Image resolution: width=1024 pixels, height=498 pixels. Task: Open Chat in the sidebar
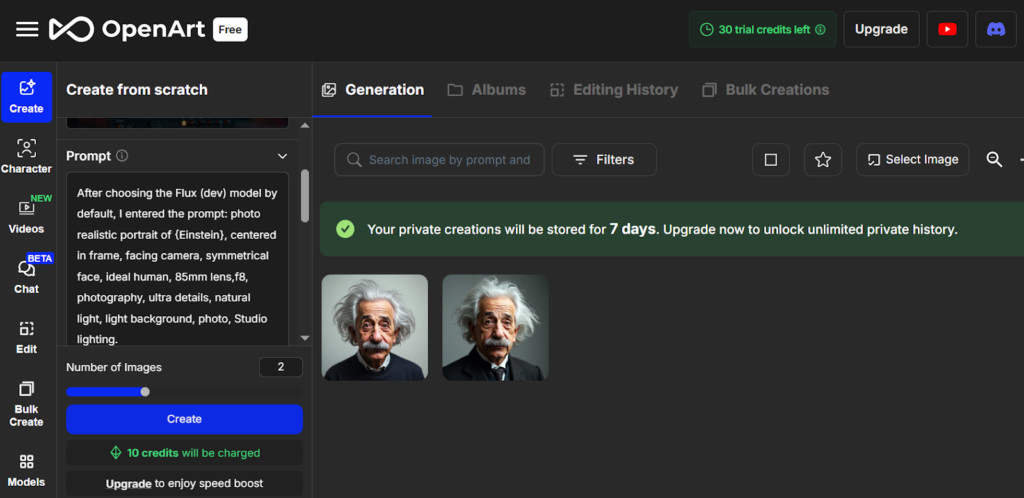[x=26, y=277]
